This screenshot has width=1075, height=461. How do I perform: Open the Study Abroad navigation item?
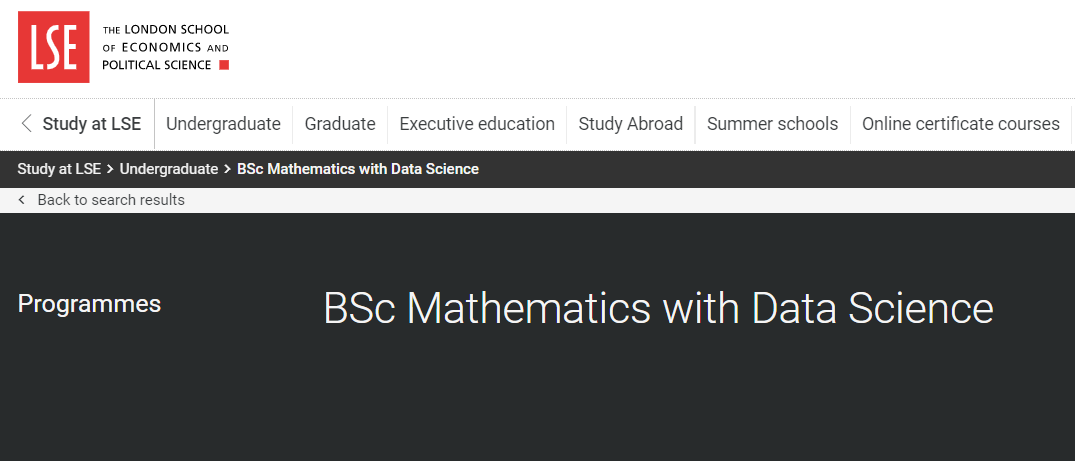pos(631,124)
